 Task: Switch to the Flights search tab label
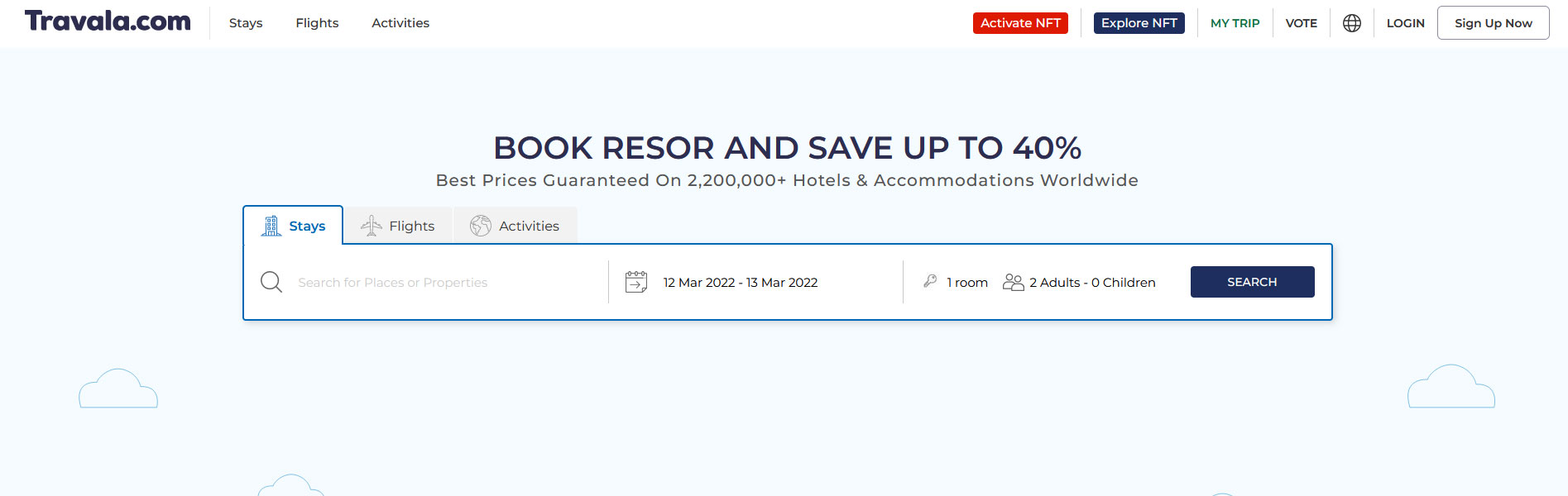(412, 227)
